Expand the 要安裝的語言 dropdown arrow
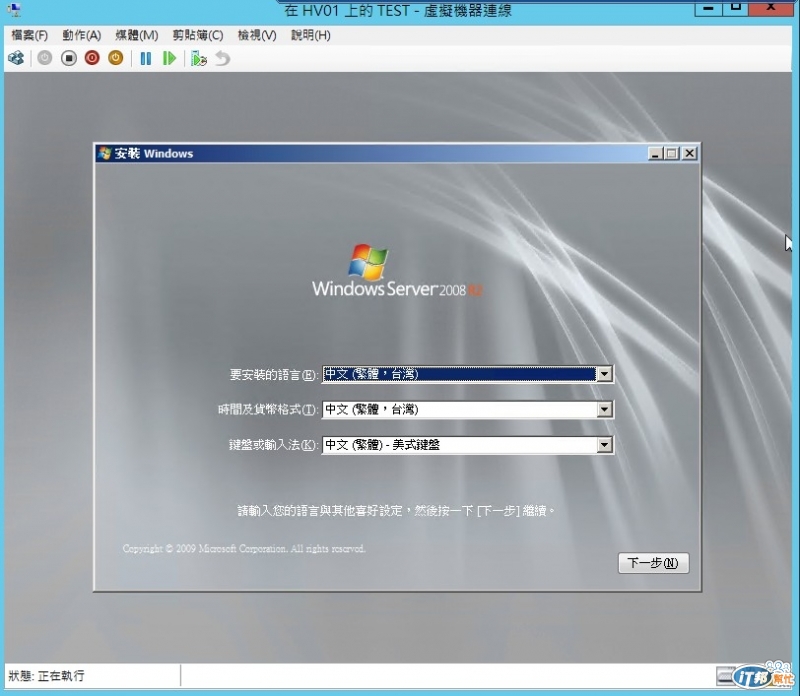The height and width of the screenshot is (696, 800). click(x=605, y=374)
